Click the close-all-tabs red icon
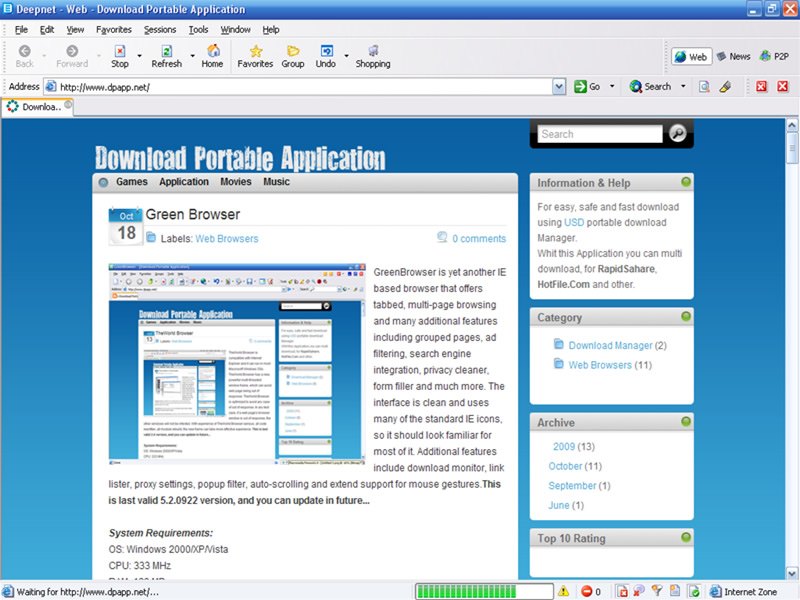 pos(761,87)
